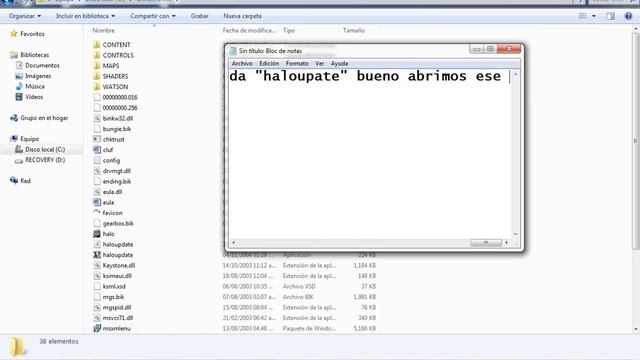The height and width of the screenshot is (360, 640).
Task: Click the Red network icon
Action: tap(14, 180)
